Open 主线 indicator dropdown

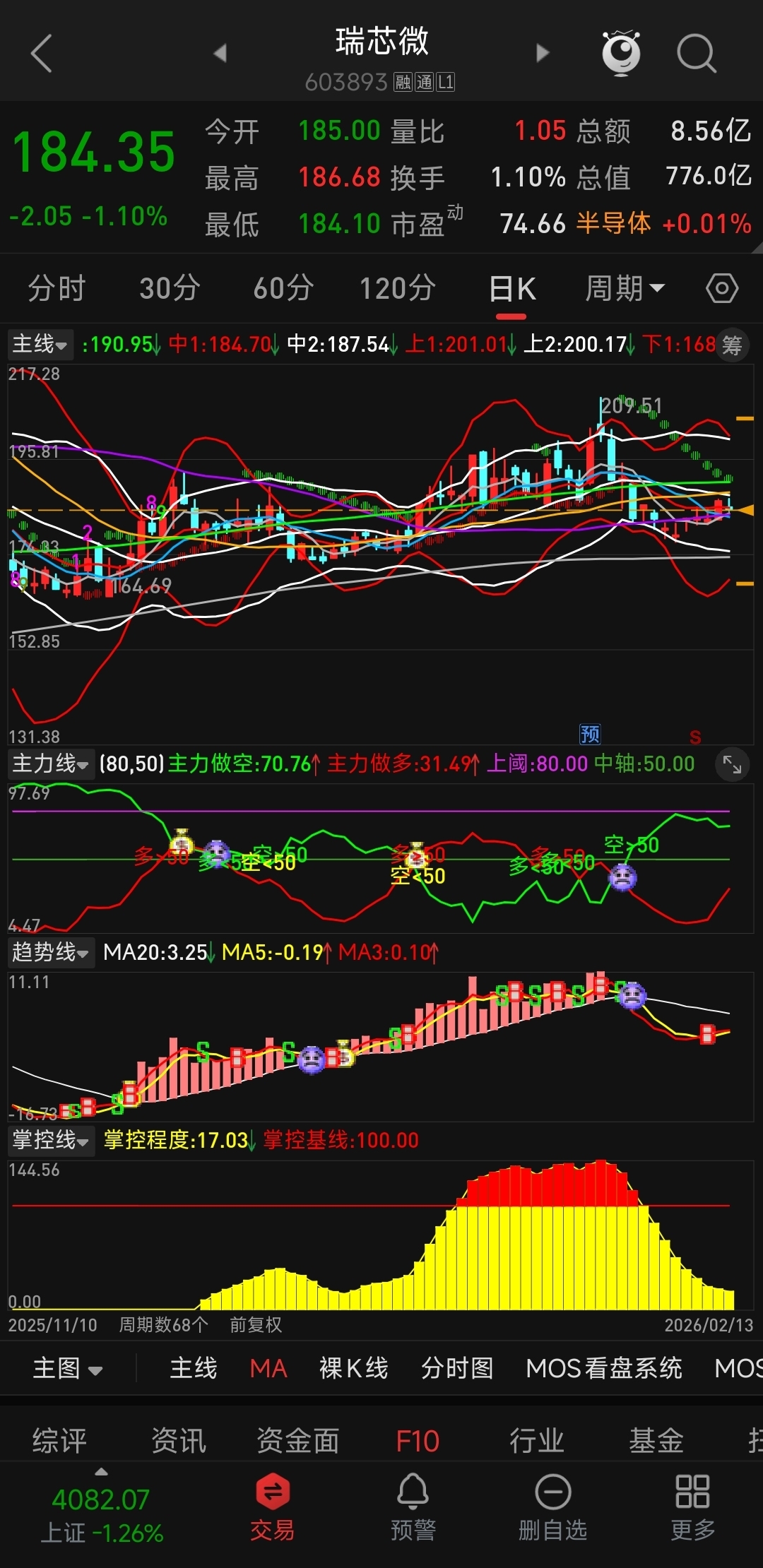point(40,345)
